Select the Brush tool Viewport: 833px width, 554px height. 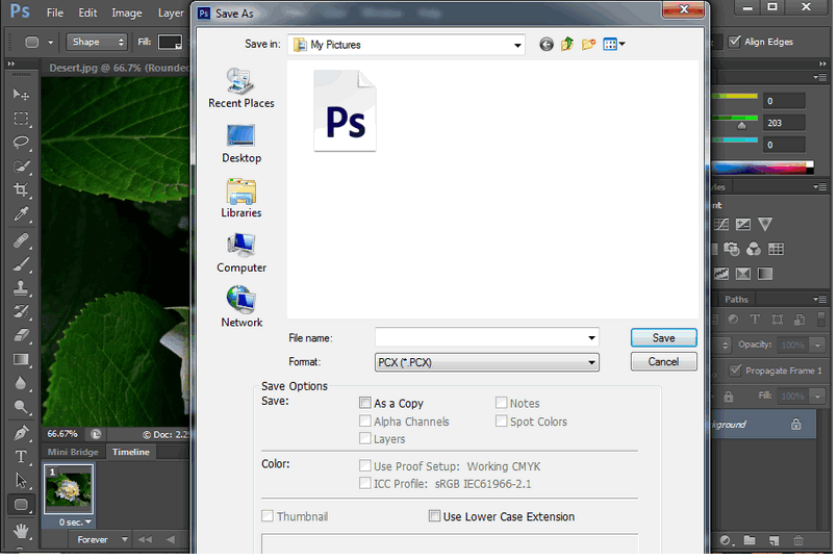click(x=21, y=264)
